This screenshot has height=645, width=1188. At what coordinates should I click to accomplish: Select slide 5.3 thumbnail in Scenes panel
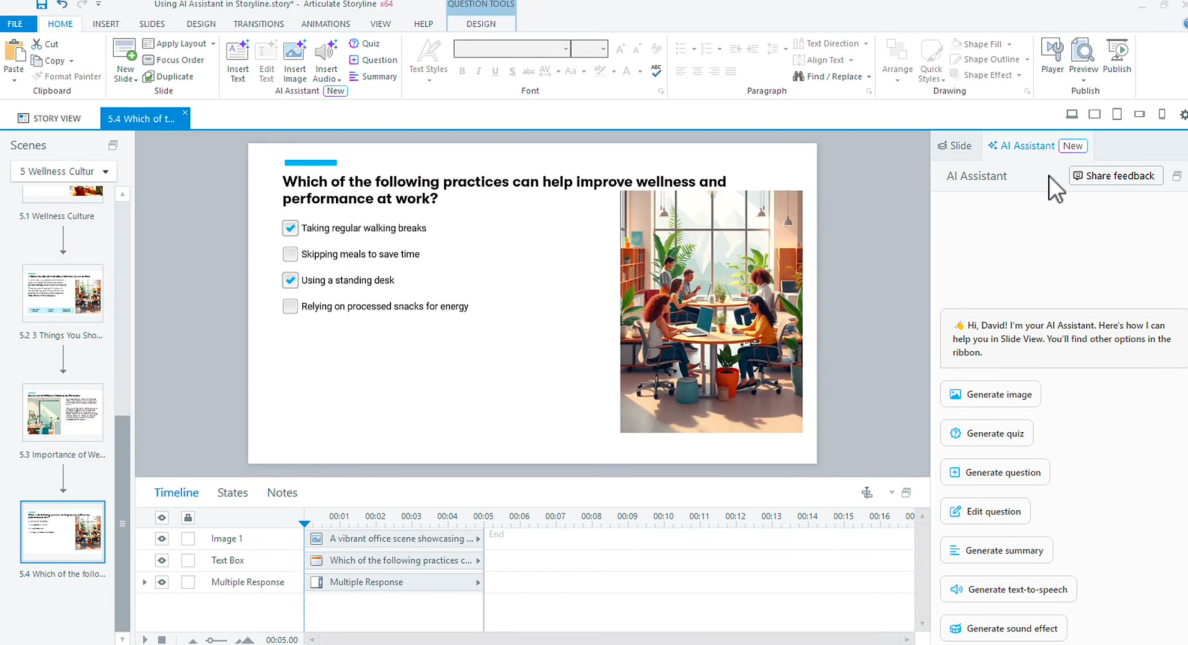click(63, 413)
